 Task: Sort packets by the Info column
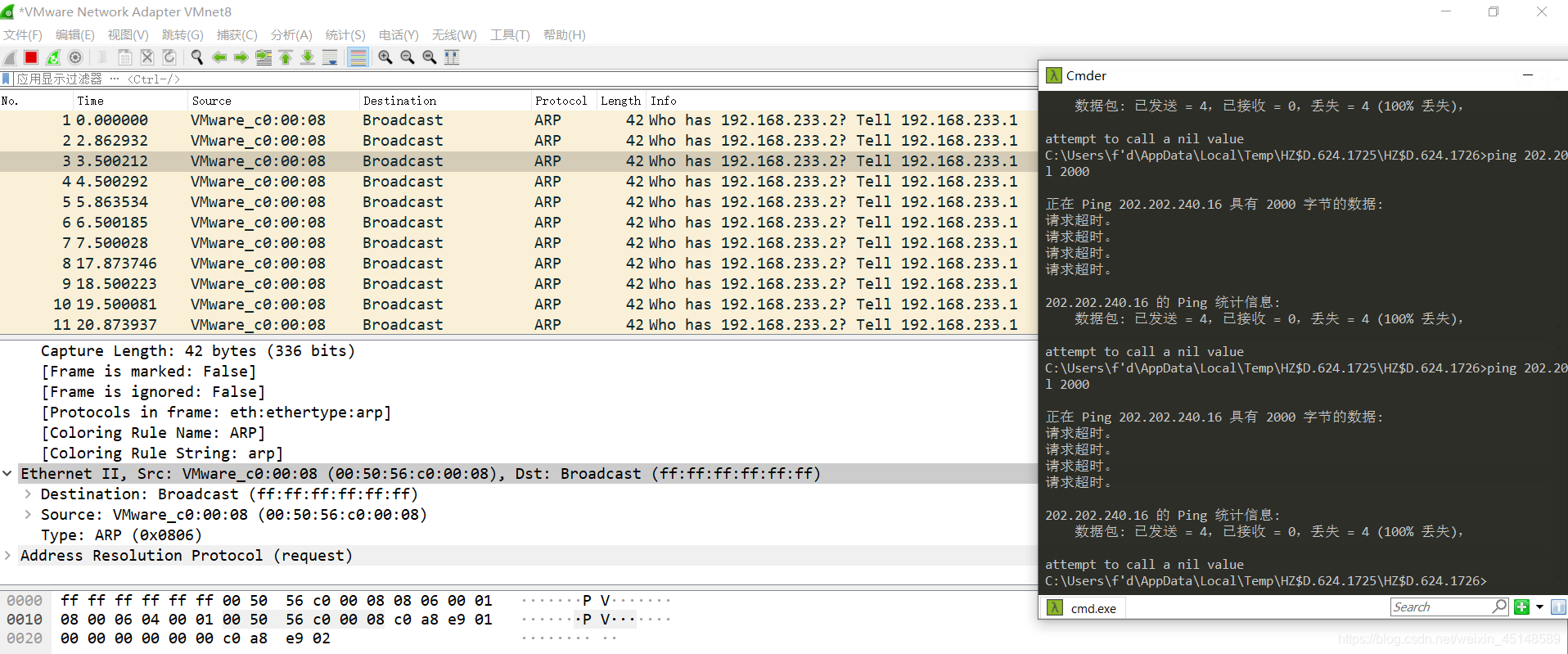[841, 101]
